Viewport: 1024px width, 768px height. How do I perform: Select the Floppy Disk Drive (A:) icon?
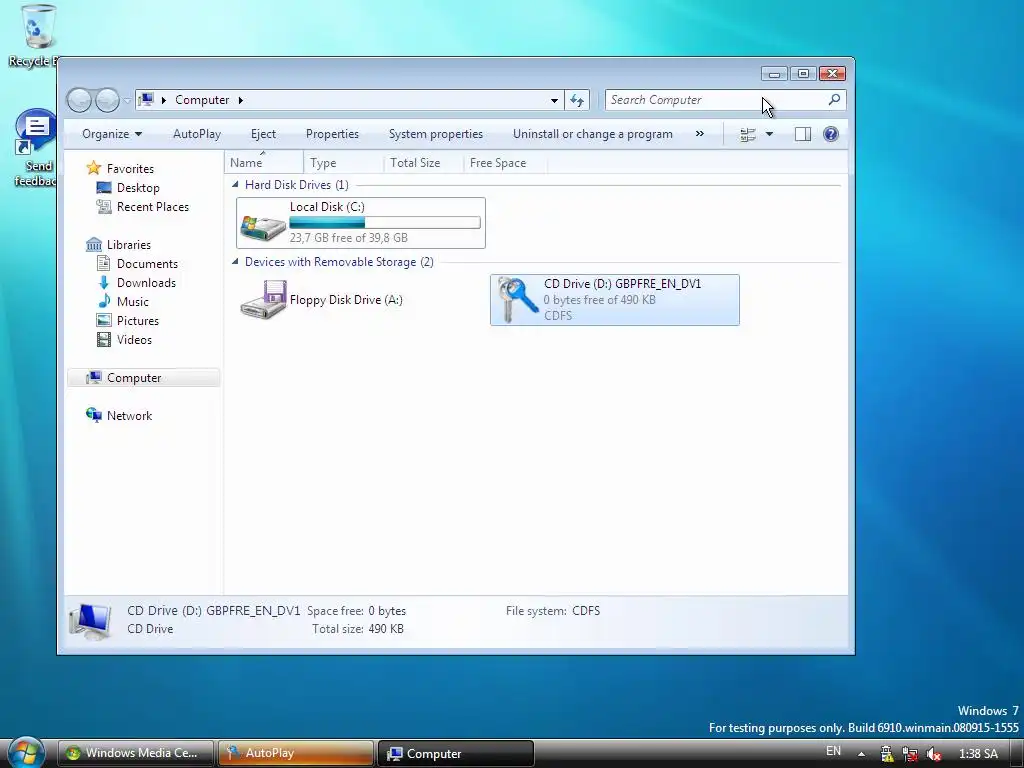(264, 299)
